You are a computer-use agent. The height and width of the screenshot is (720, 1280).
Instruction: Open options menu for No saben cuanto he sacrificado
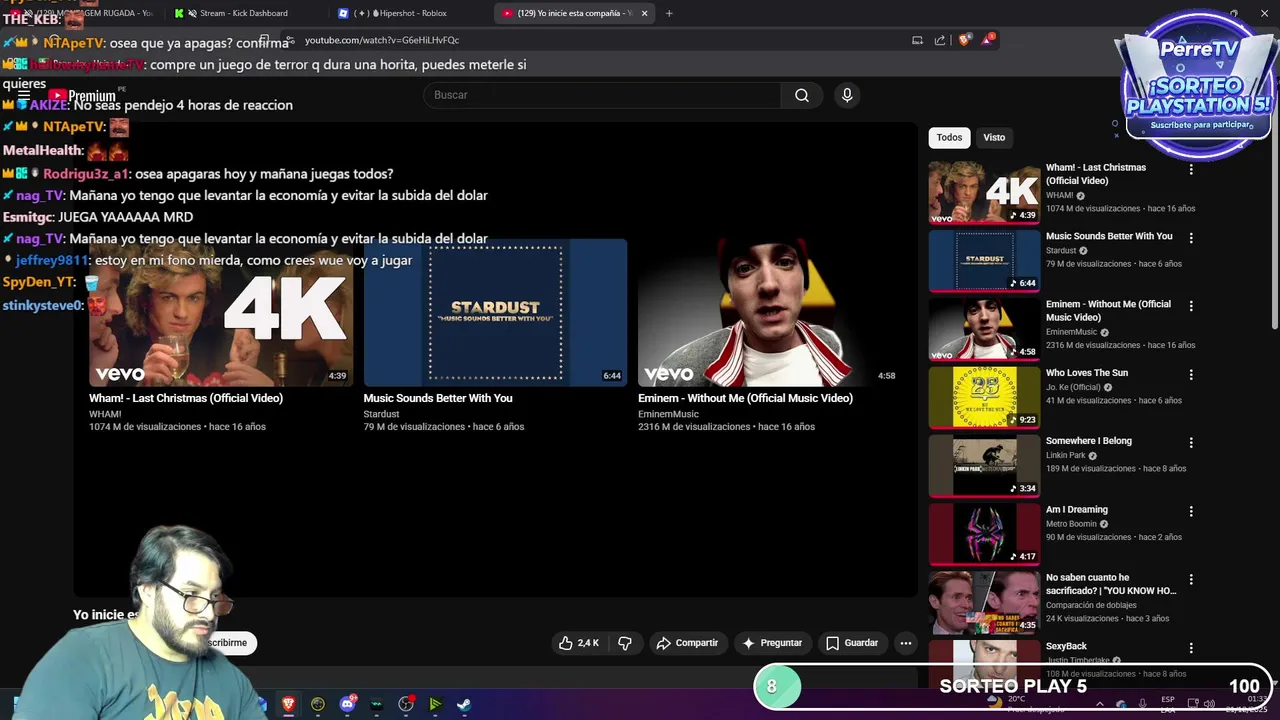click(x=1191, y=579)
